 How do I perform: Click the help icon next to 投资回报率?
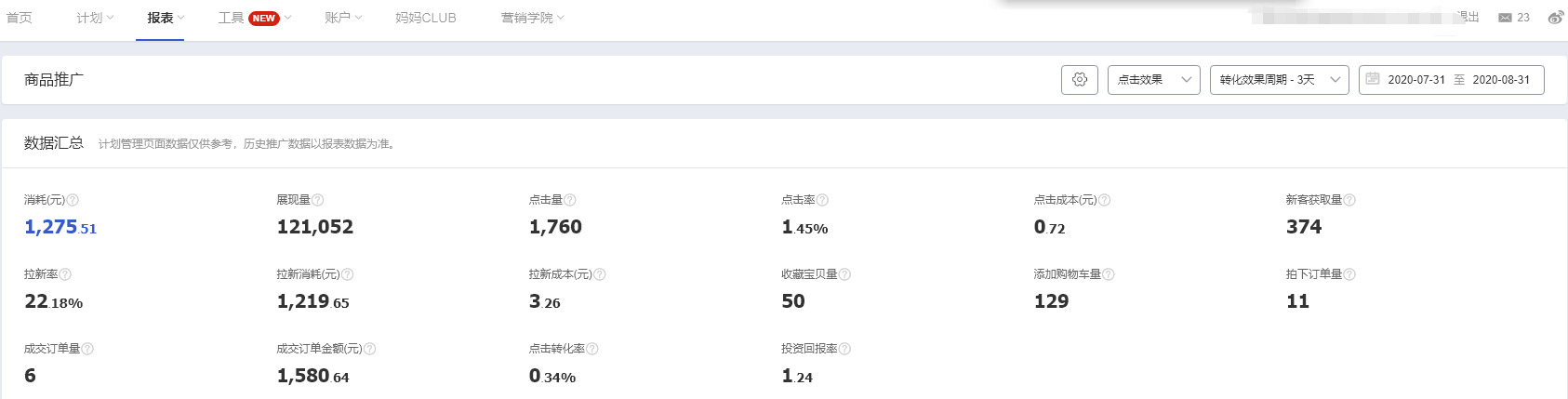coord(844,349)
